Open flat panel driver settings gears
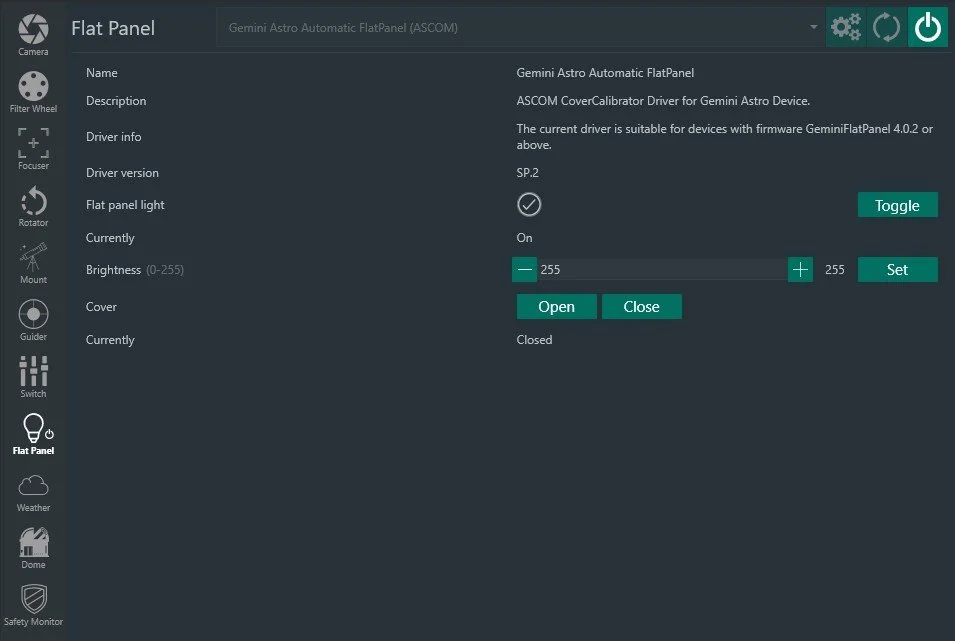 pos(845,27)
